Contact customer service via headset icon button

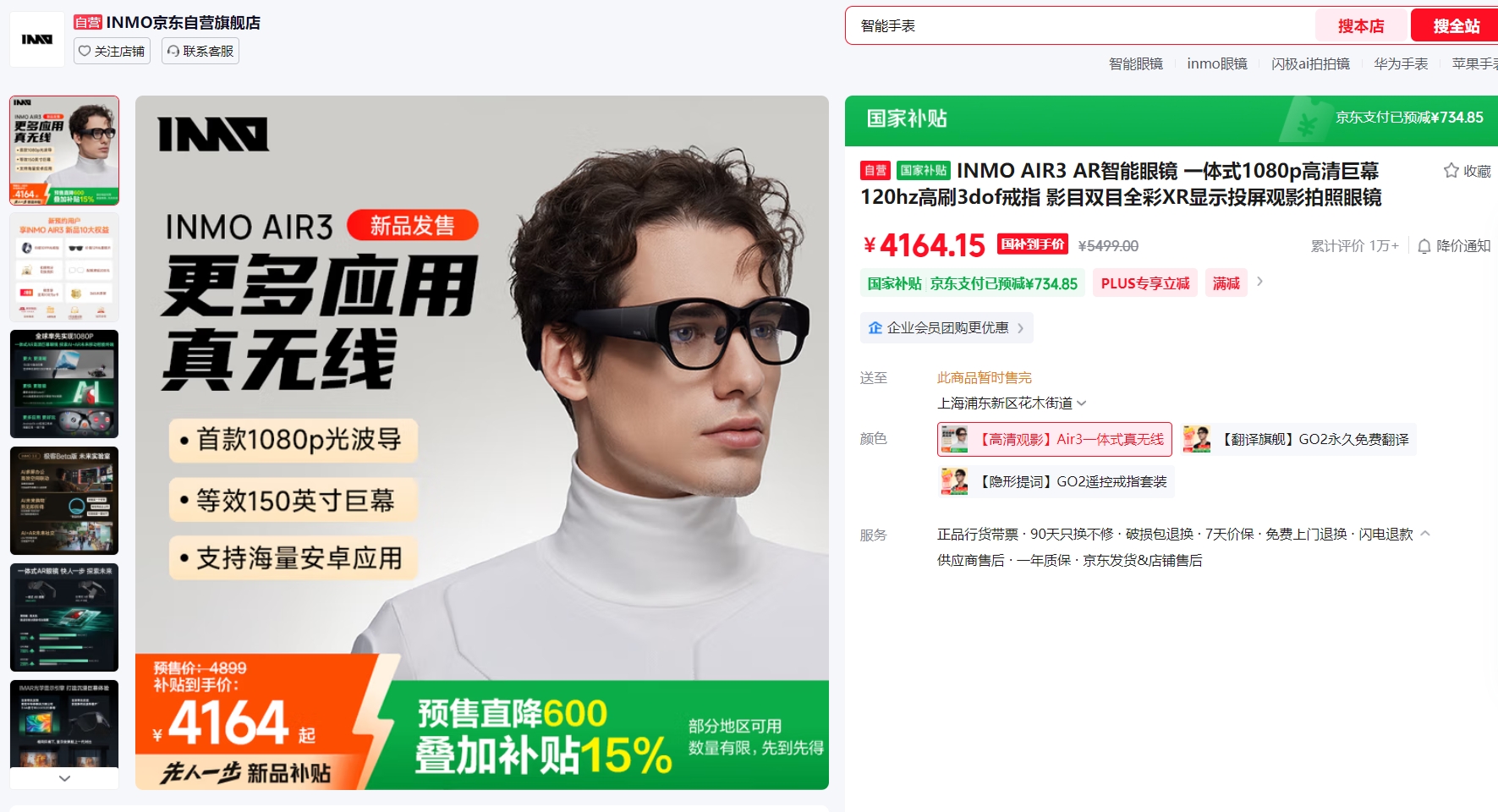pos(200,51)
